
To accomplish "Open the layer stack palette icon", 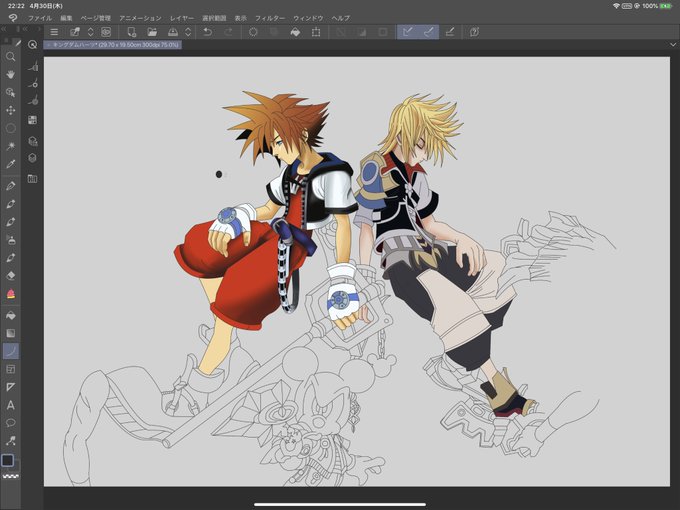I will click(32, 141).
